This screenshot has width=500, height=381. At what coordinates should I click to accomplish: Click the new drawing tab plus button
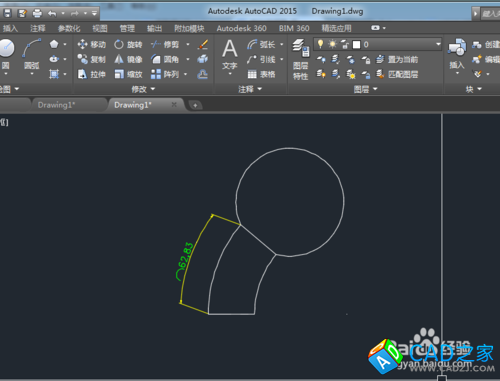point(195,105)
